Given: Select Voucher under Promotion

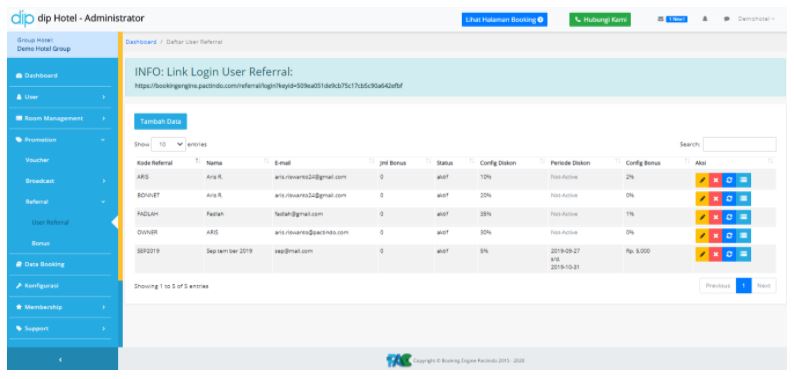Looking at the screenshot, I should tap(37, 160).
